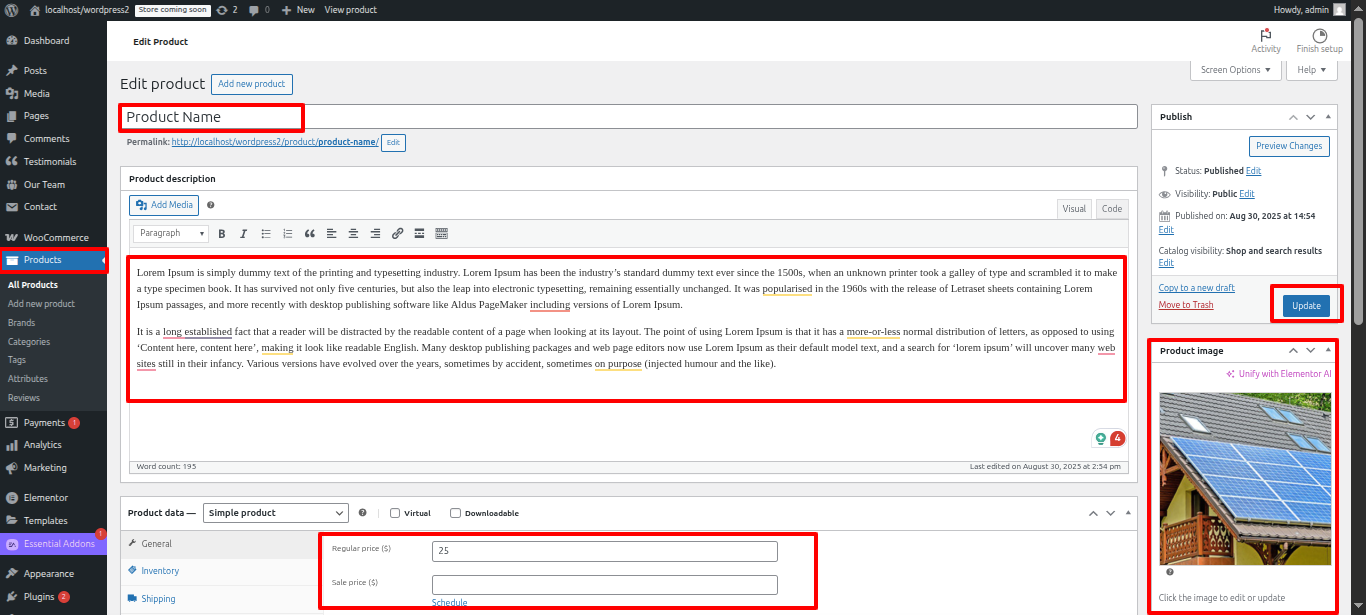
Task: Switch to the Code editor tab
Action: (1111, 209)
